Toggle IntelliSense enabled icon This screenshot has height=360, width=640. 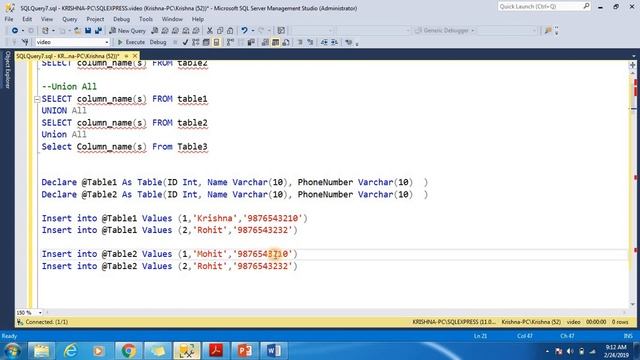point(216,42)
